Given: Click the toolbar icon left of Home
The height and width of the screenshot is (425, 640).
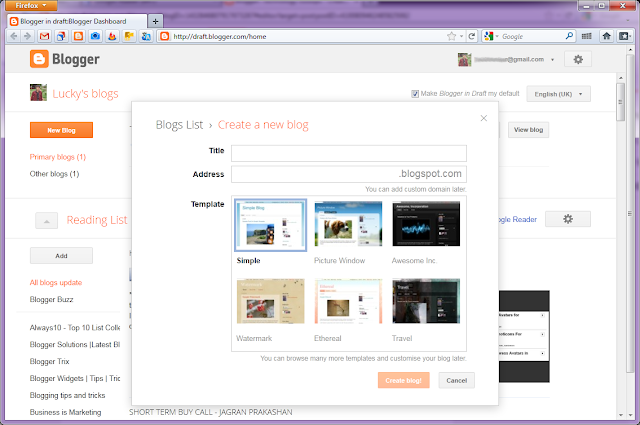Looking at the screenshot, I should click(587, 36).
